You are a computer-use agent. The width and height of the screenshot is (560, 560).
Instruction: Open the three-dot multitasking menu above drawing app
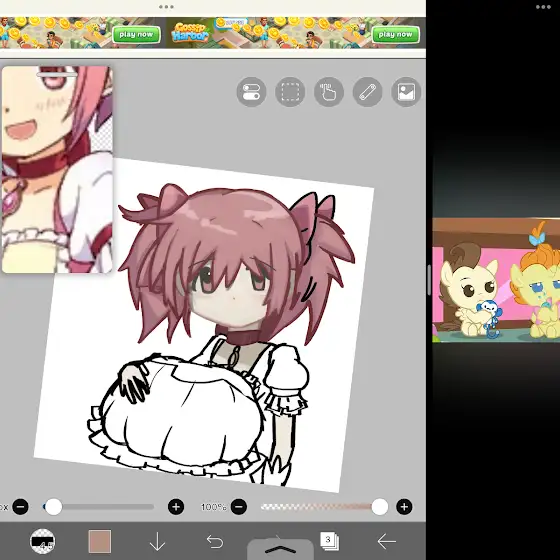(166, 7)
